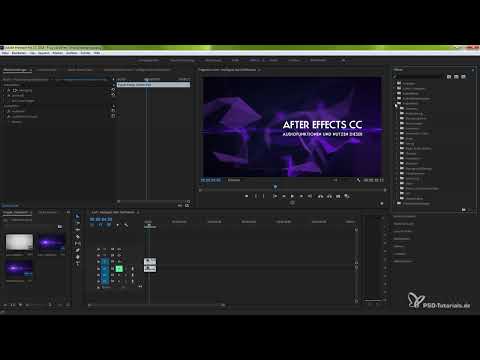This screenshot has width=480, height=360.
Task: Open timeline display settings wrench
Action: click(126, 225)
